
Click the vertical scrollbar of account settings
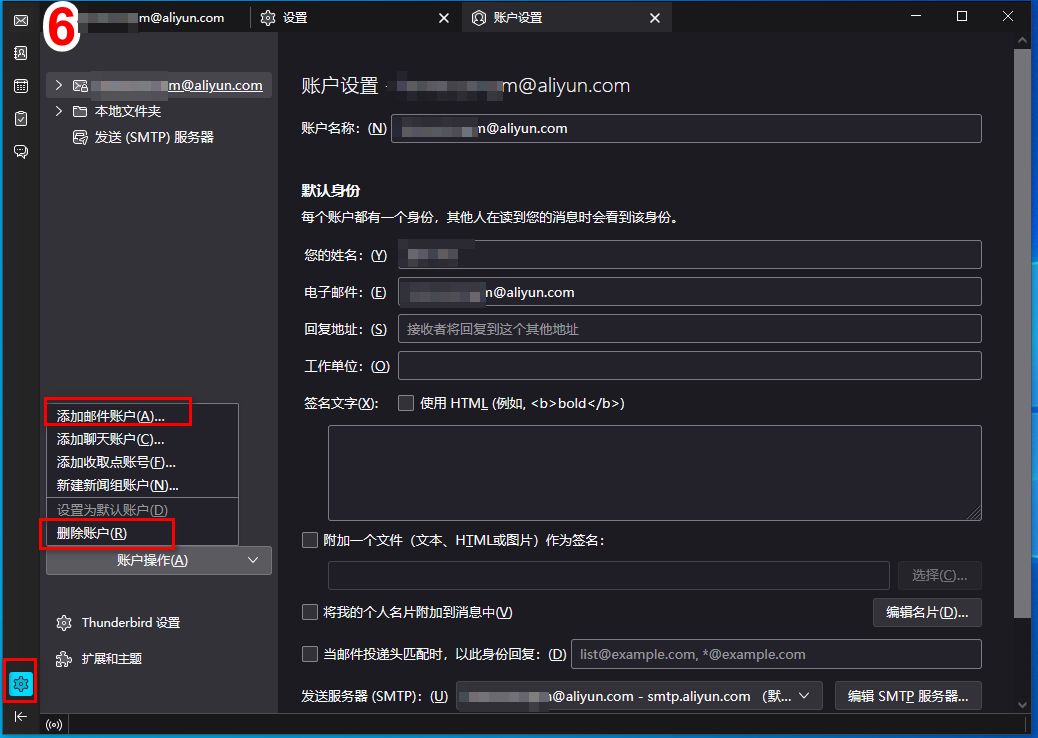click(x=1022, y=334)
